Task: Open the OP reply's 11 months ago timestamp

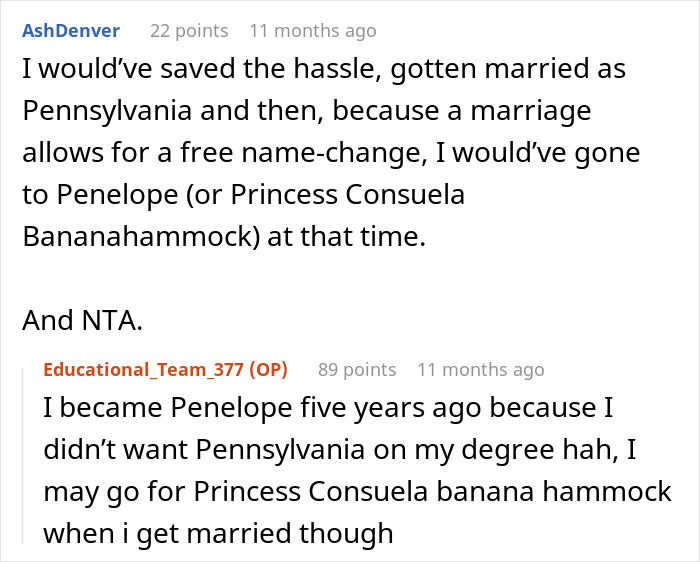Action: tap(480, 369)
